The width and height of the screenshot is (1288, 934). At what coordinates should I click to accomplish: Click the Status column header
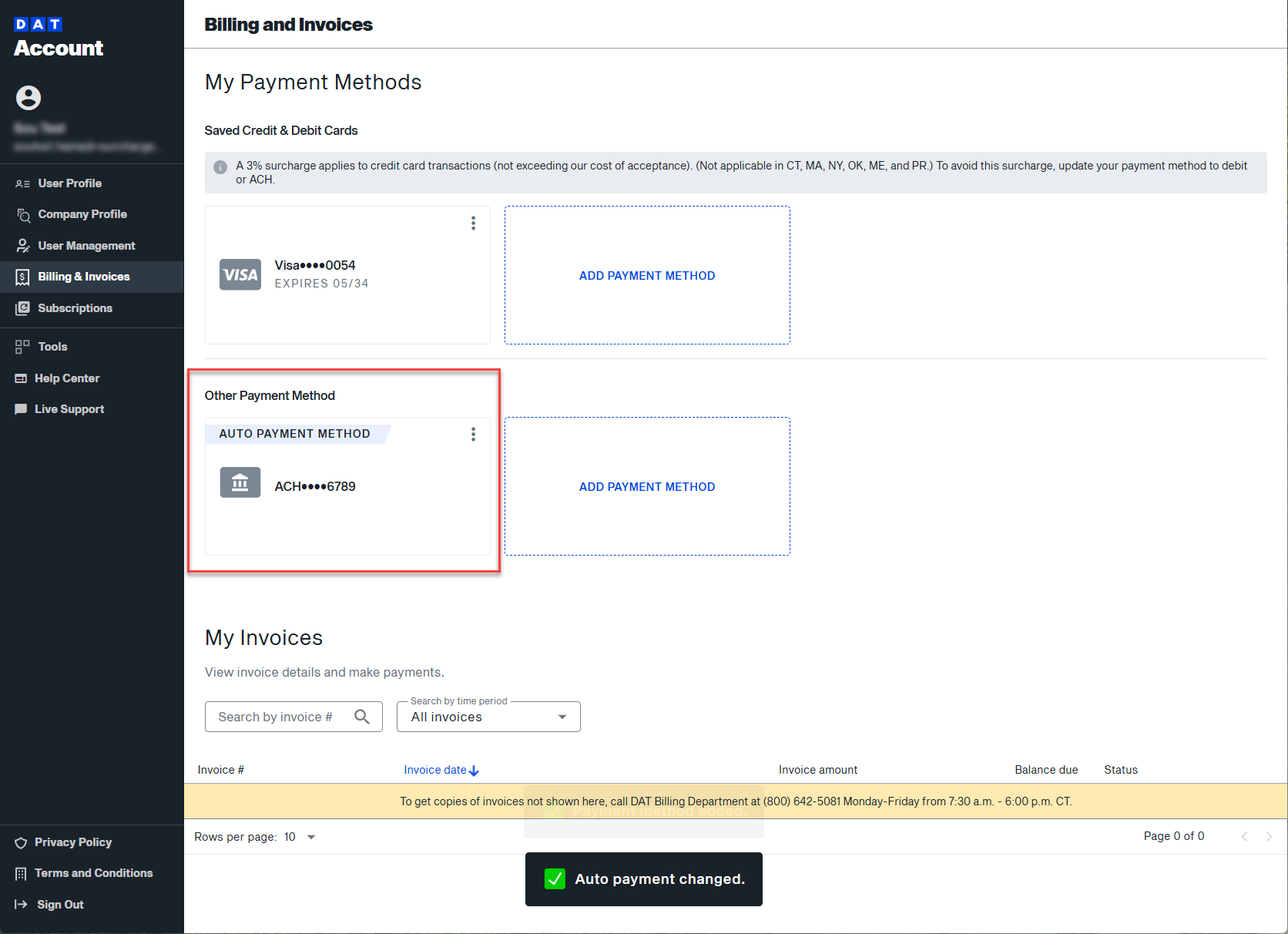1121,770
